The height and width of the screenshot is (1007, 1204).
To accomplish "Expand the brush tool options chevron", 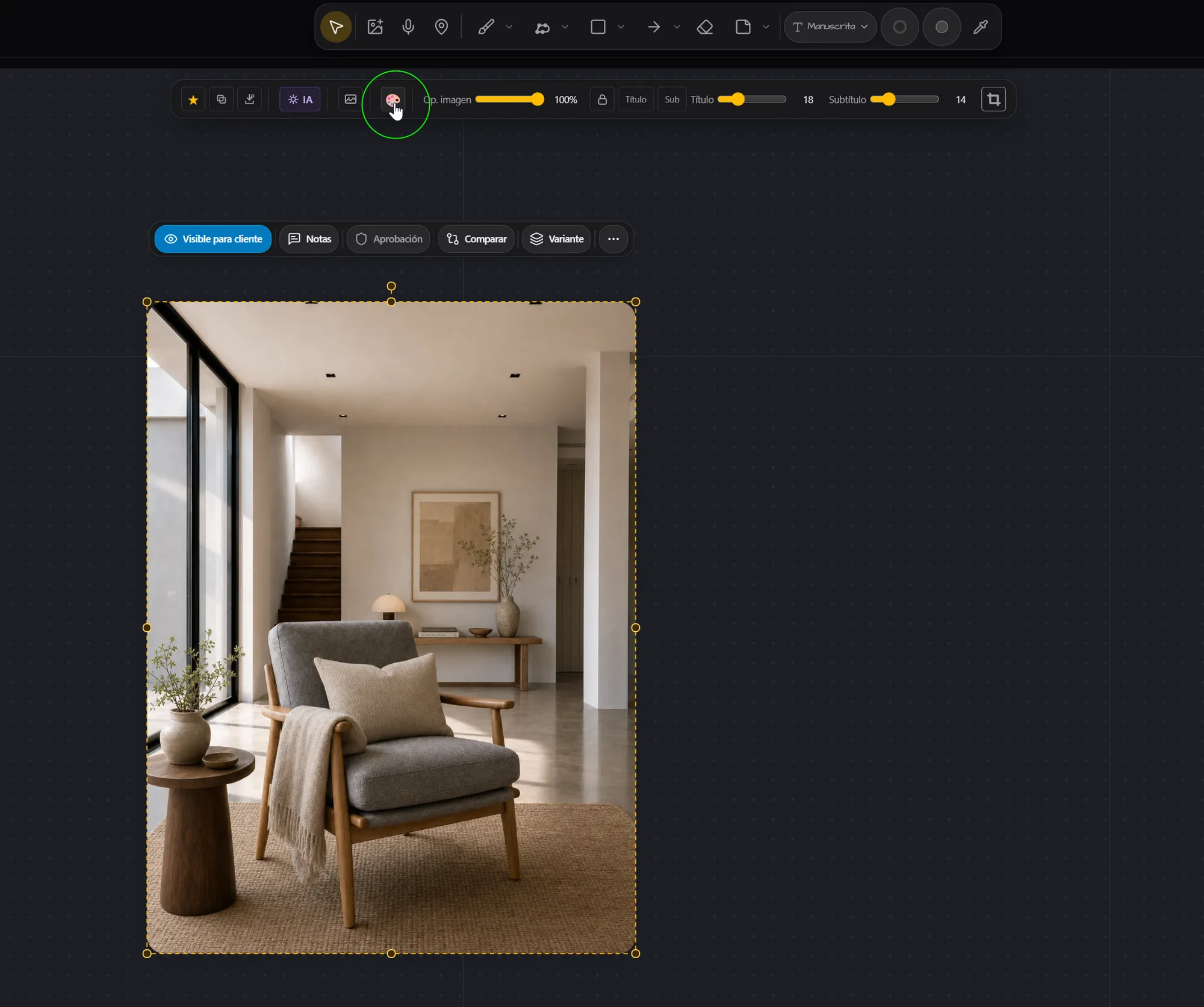I will (509, 27).
